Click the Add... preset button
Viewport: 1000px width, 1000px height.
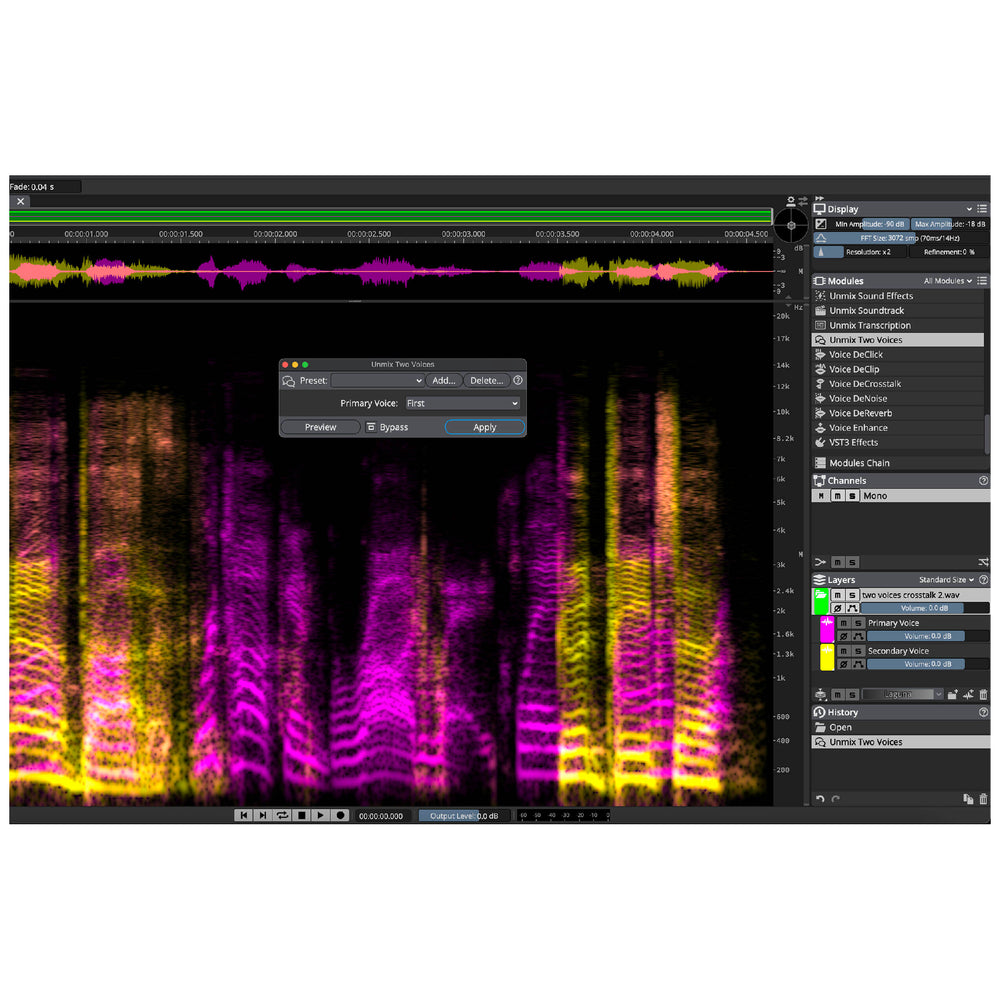pos(444,380)
